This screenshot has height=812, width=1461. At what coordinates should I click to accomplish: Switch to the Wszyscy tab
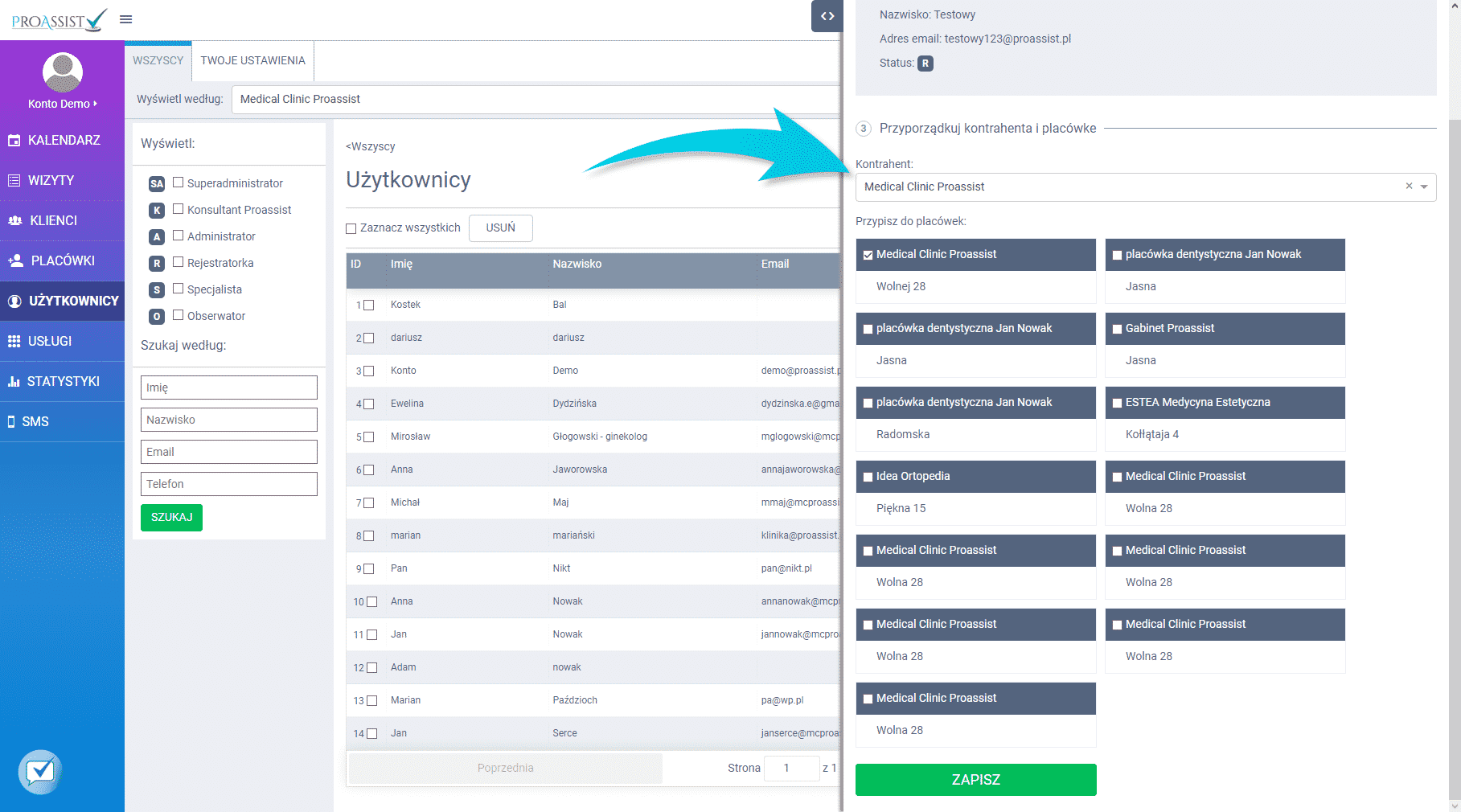tap(158, 60)
